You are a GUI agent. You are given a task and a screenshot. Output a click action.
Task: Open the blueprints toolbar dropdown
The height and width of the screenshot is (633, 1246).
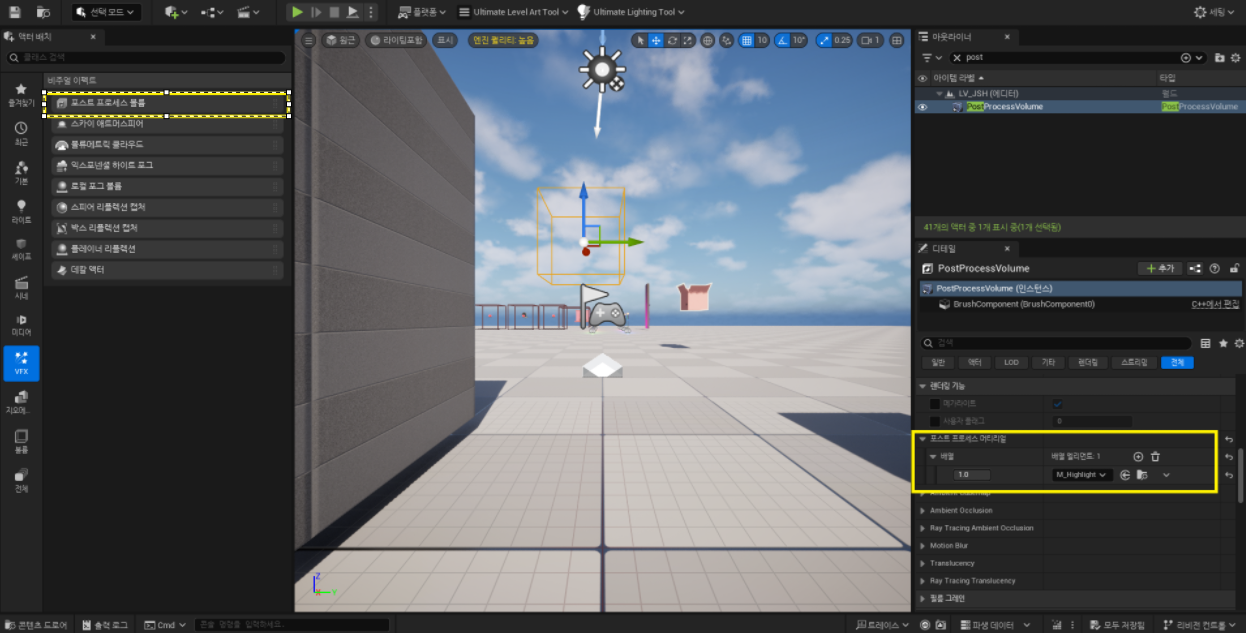pos(212,12)
